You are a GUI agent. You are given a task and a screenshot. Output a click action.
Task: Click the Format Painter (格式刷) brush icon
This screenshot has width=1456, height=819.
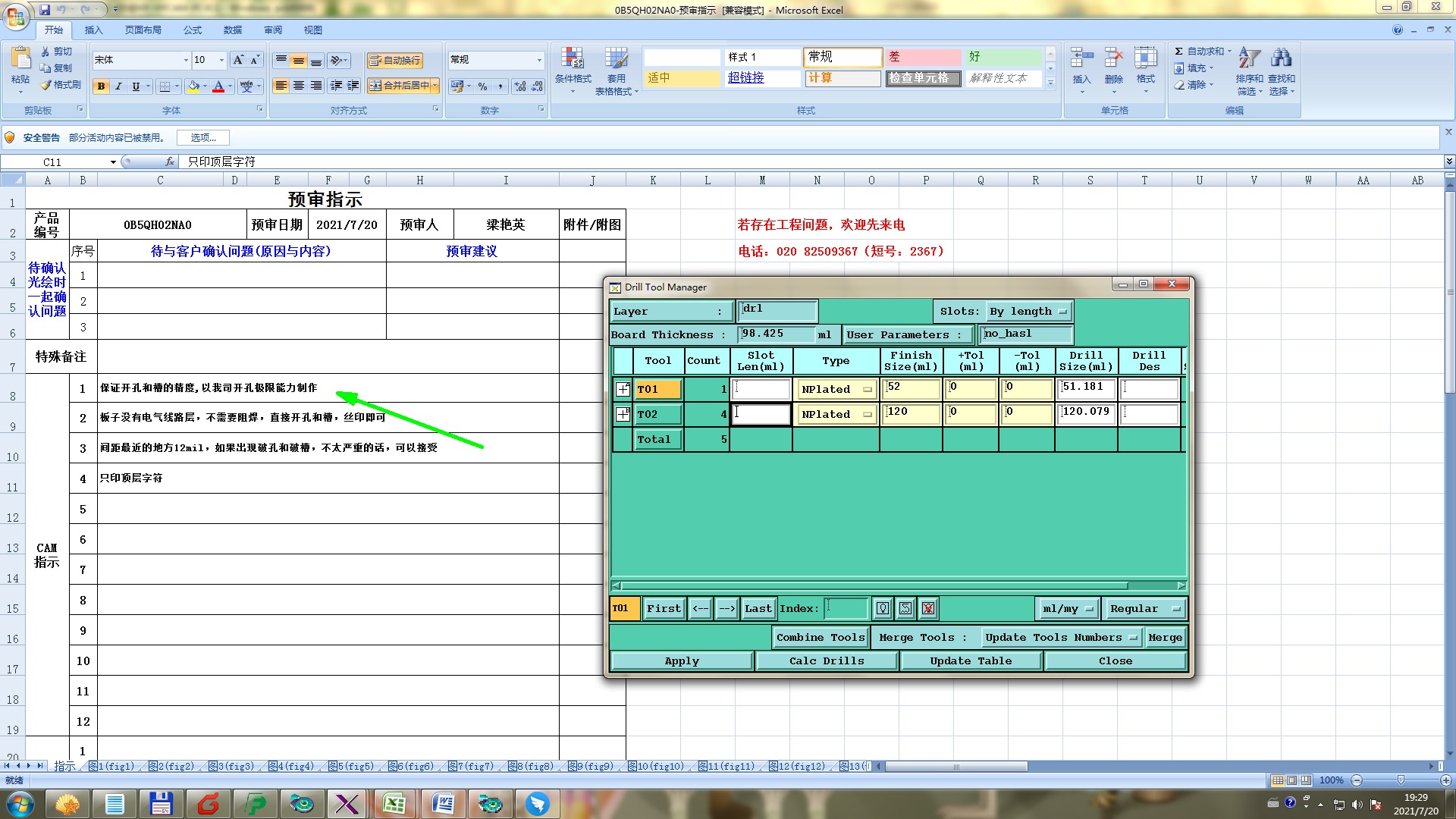tap(46, 85)
